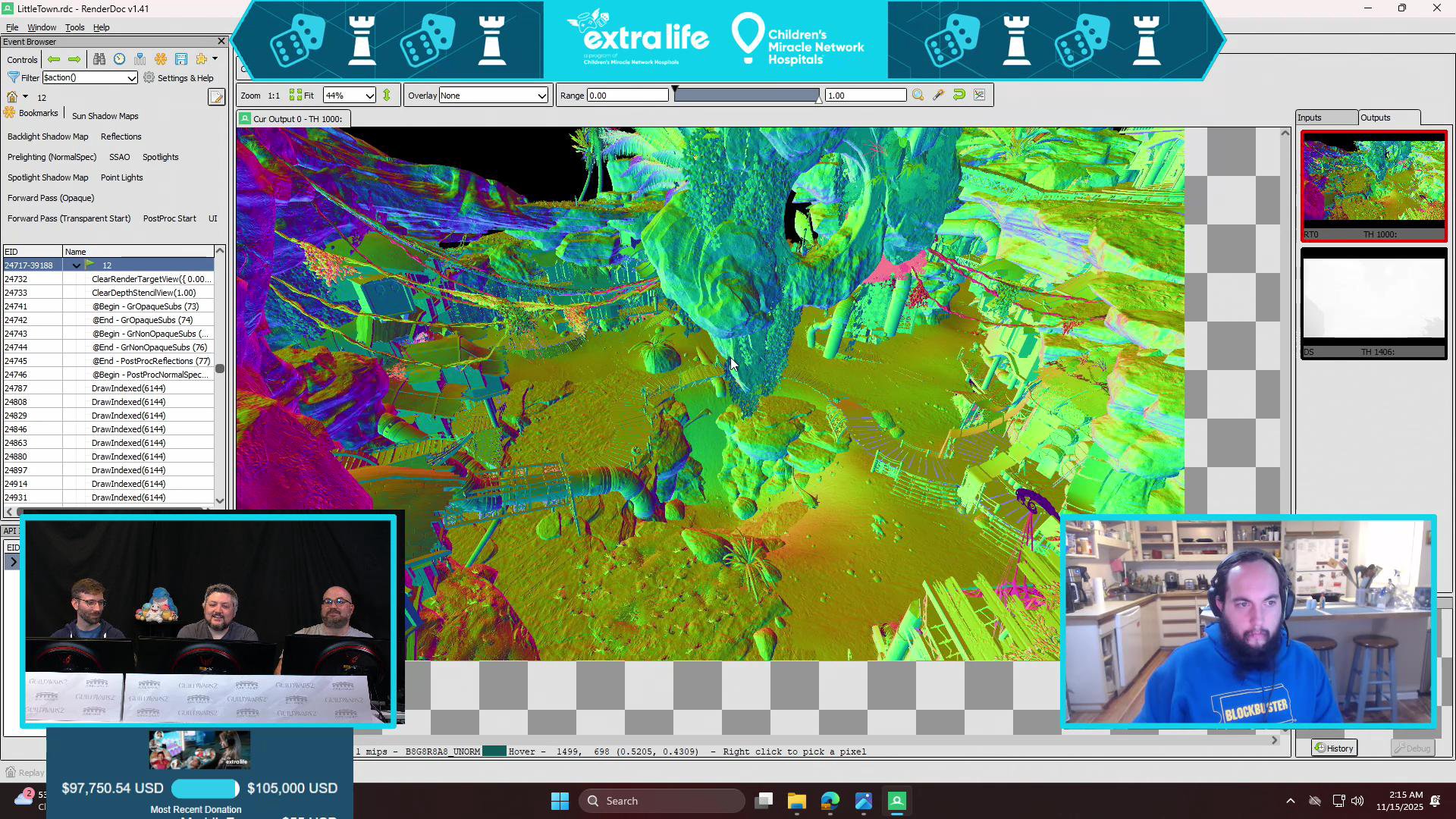Toggle bookmark with orange asterisk icon
This screenshot has height=819, width=1456.
tap(161, 59)
